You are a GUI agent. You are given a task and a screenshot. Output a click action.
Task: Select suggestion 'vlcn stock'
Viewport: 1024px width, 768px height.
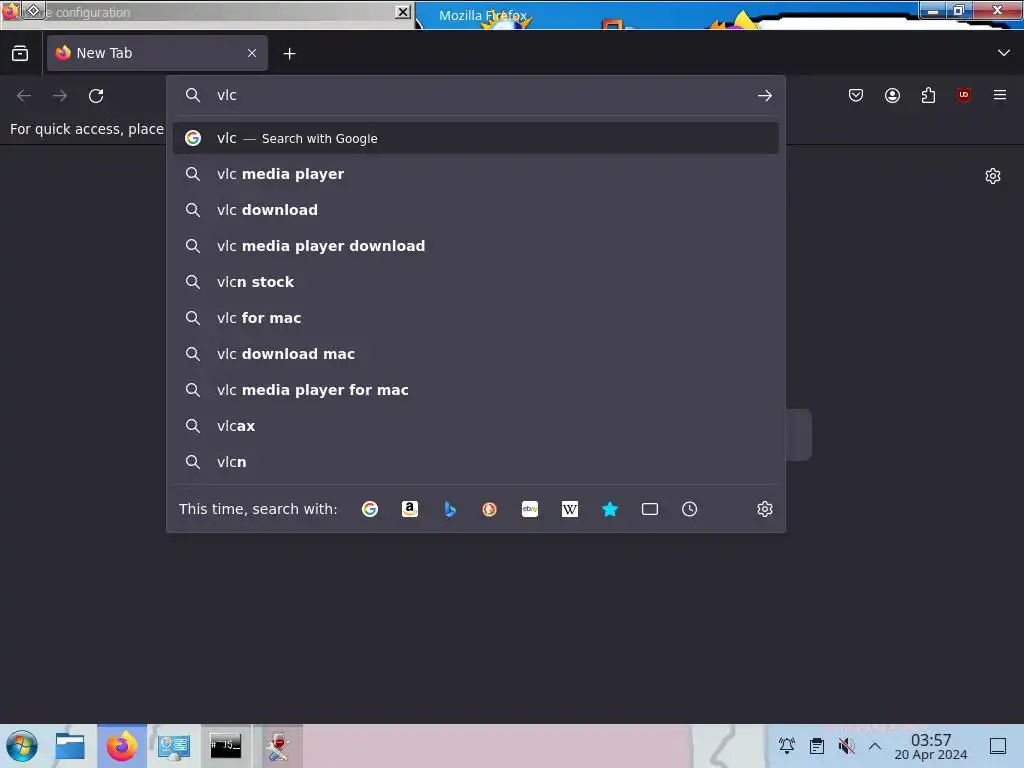pos(475,281)
